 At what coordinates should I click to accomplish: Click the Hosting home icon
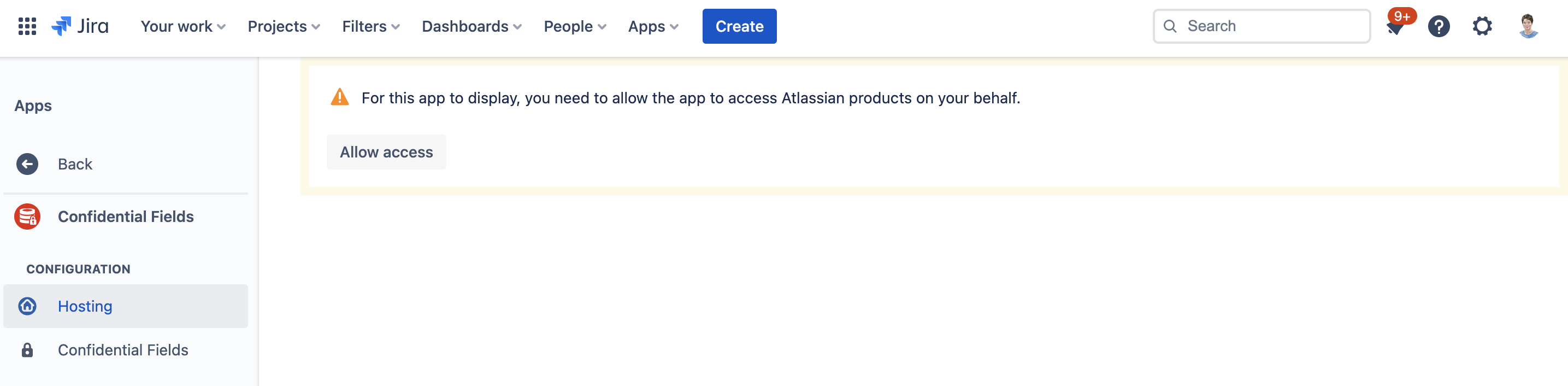click(x=27, y=306)
